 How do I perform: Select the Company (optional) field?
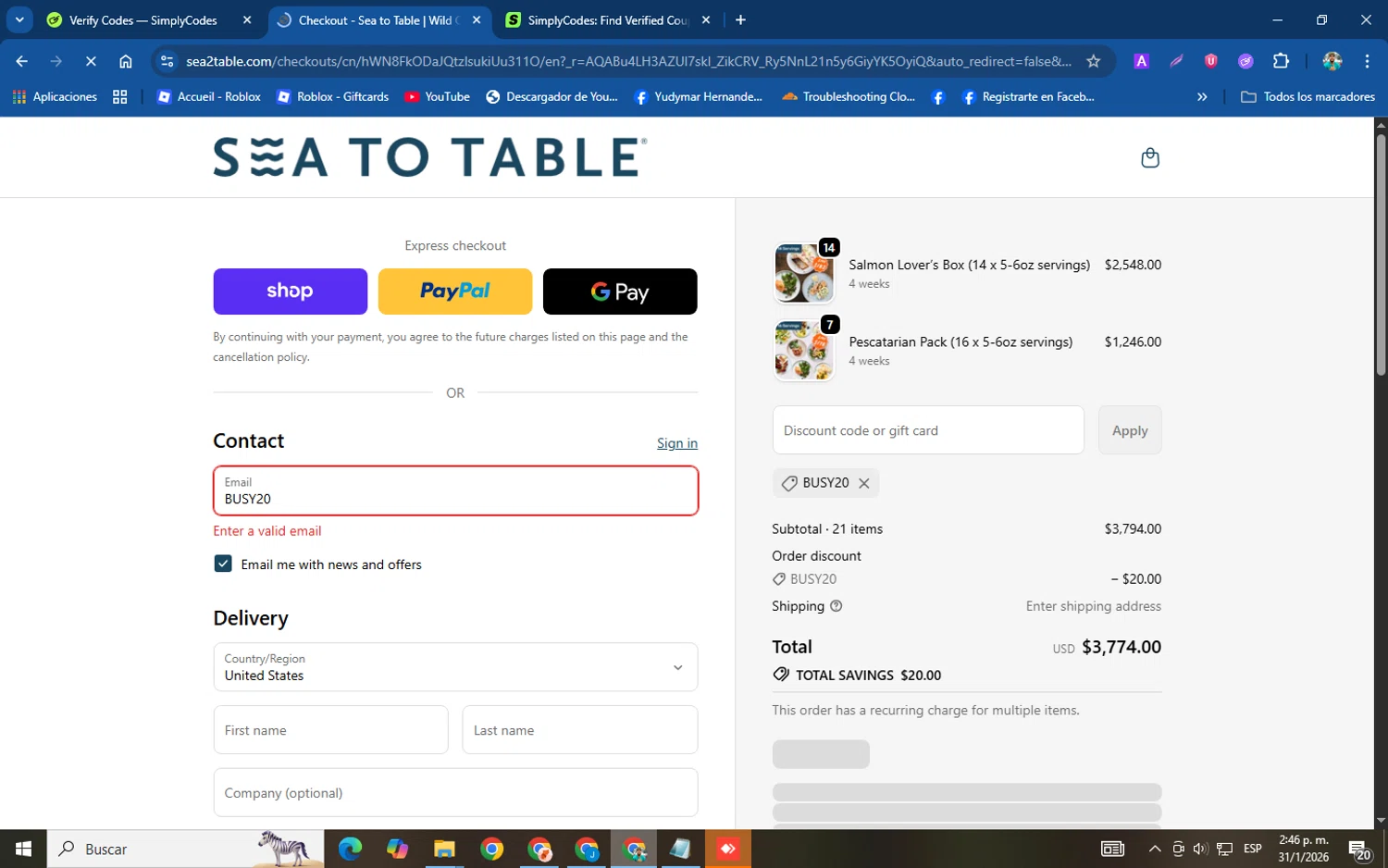[x=455, y=793]
